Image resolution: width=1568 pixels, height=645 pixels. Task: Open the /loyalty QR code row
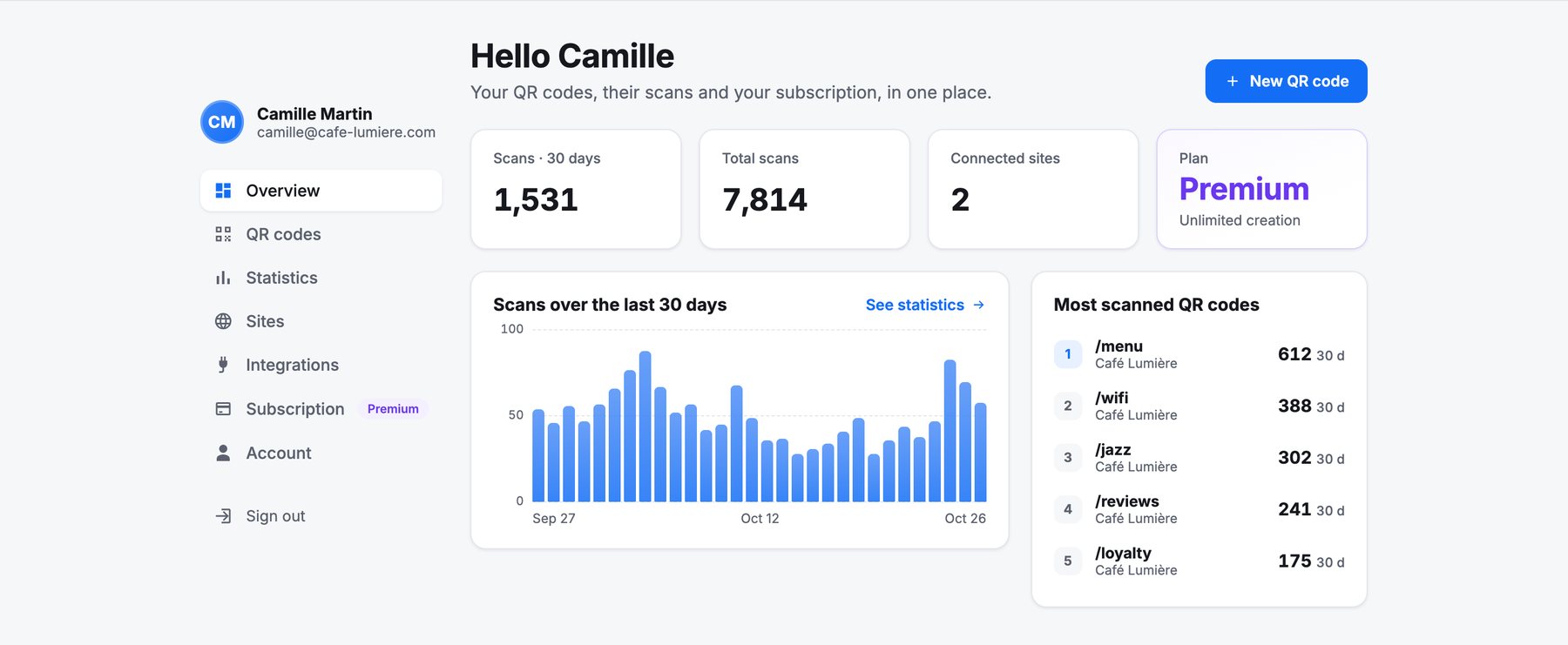point(1199,561)
